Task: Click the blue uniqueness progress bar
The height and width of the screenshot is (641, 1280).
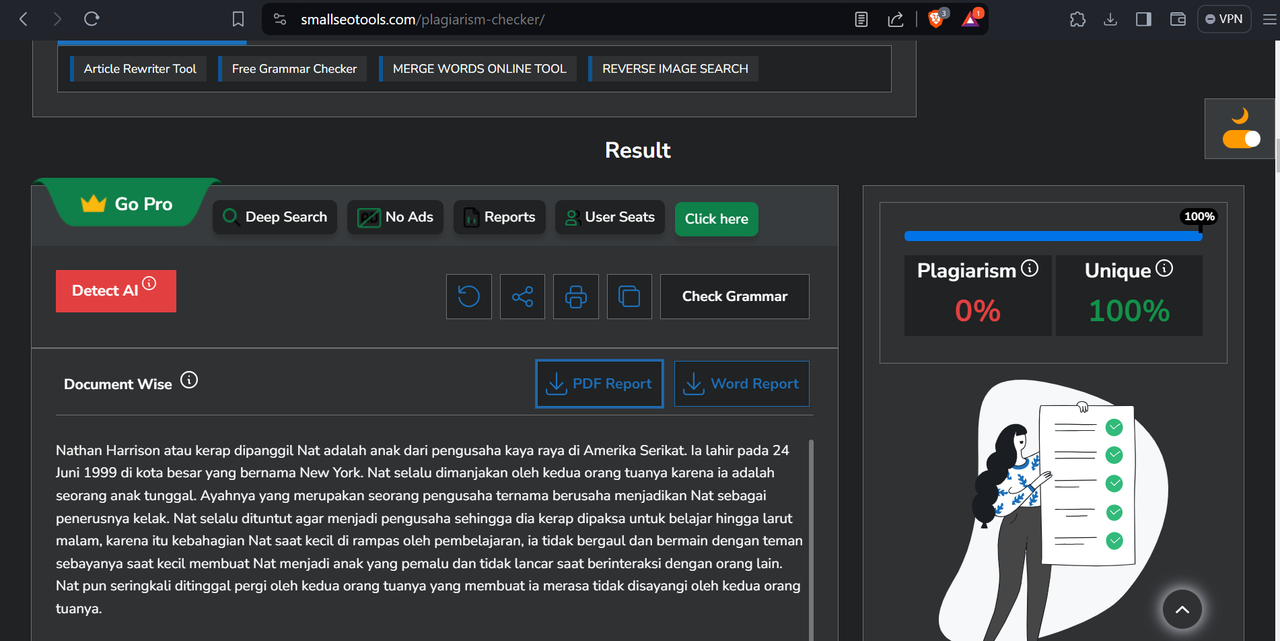Action: pyautogui.click(x=1053, y=236)
